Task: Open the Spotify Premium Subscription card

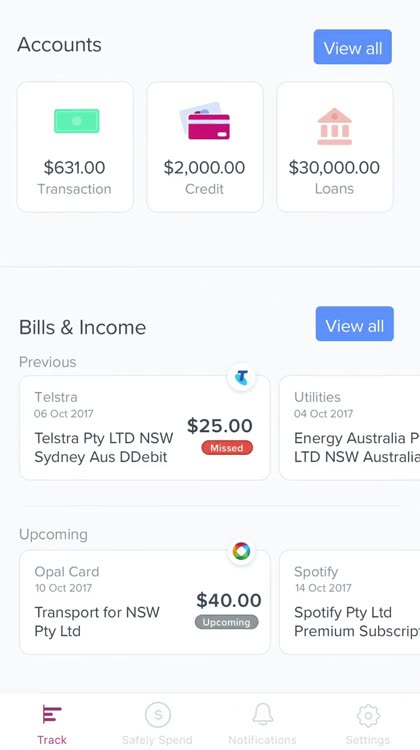Action: 350,602
